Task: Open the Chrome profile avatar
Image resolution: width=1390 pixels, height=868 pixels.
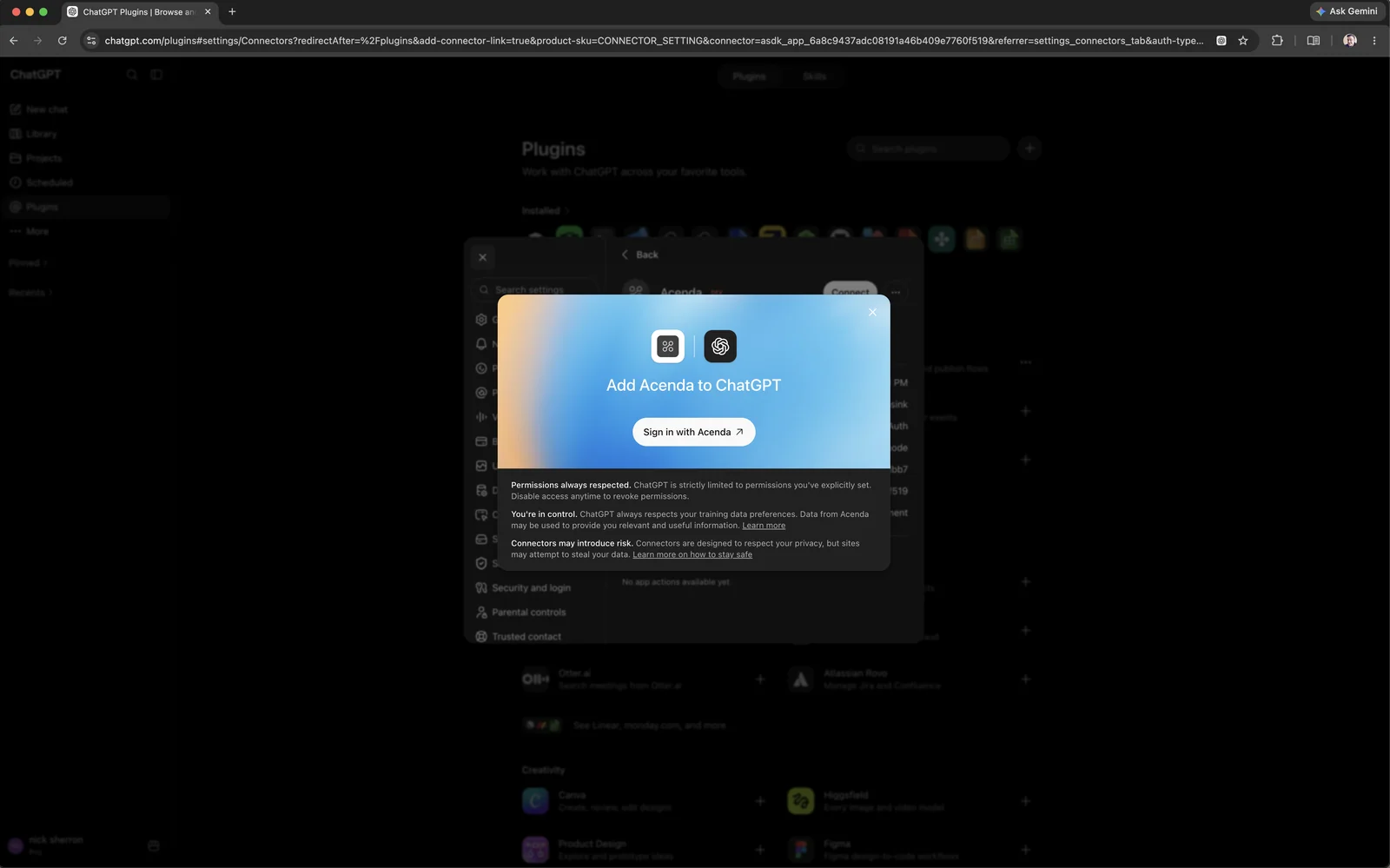Action: pos(1350,40)
